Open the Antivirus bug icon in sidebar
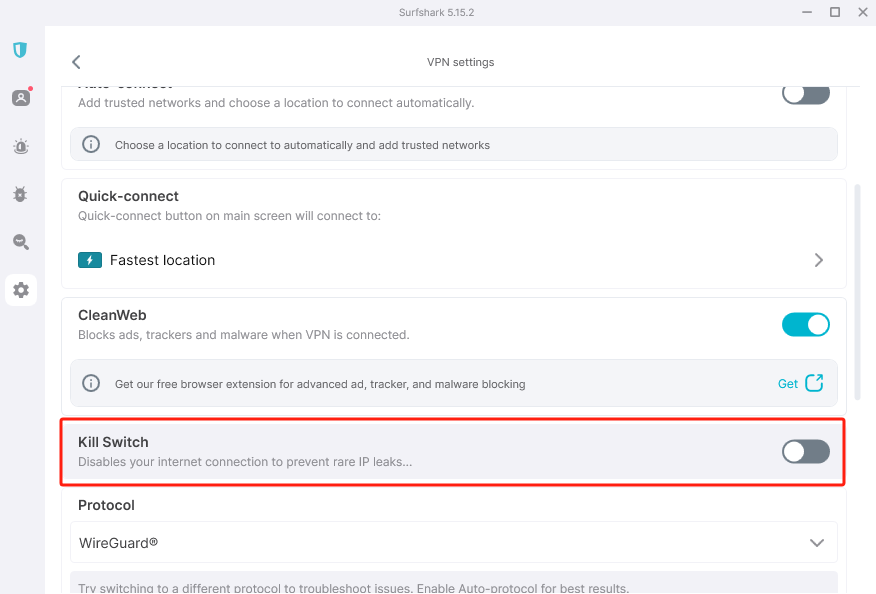Image resolution: width=876 pixels, height=594 pixels. (x=20, y=194)
